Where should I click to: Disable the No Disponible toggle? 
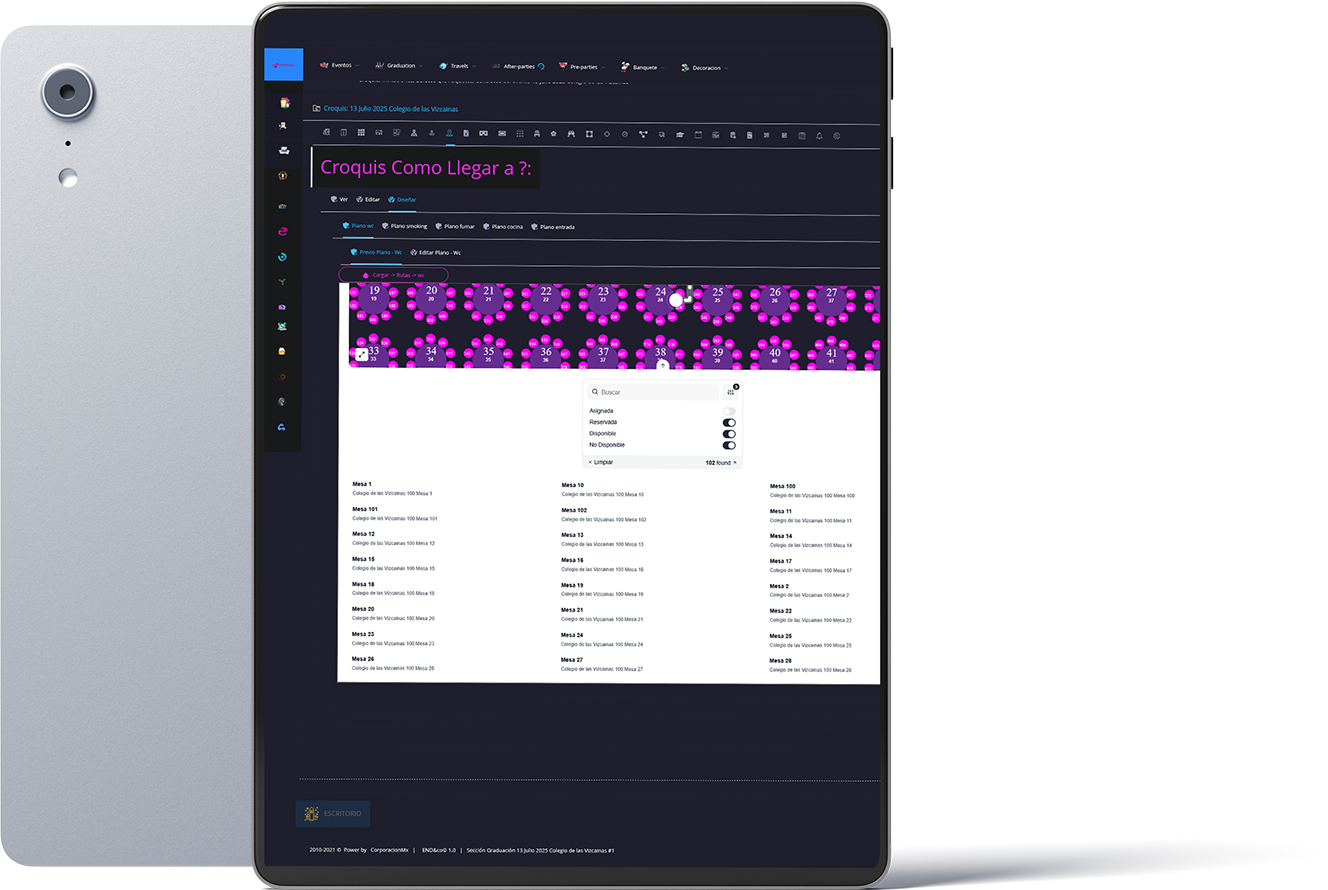coord(729,445)
